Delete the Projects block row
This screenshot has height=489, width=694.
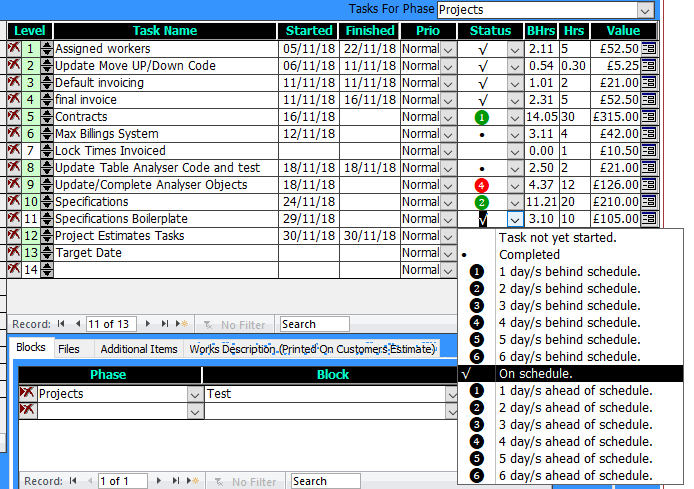[x=27, y=393]
